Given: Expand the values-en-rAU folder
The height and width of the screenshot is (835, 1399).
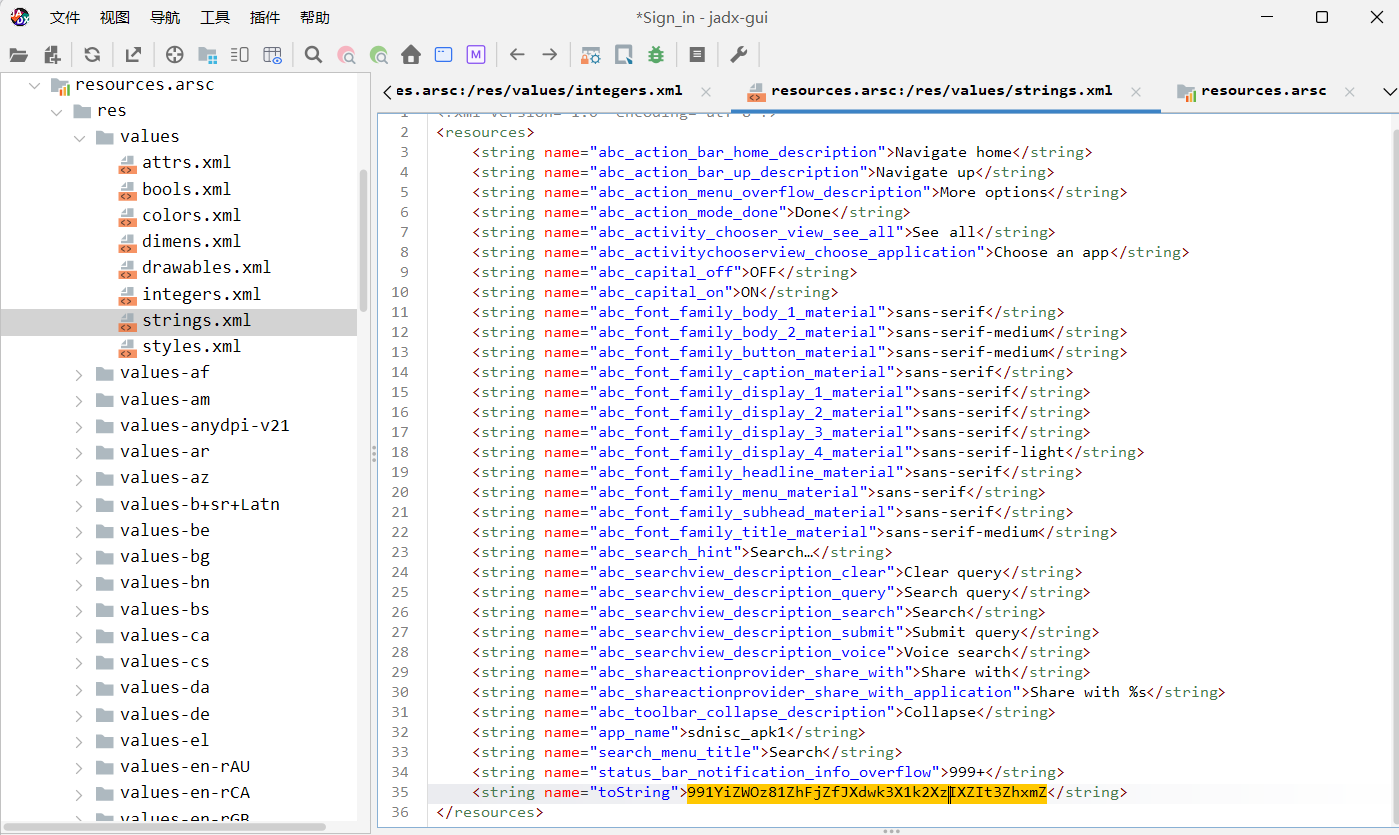Looking at the screenshot, I should point(80,767).
